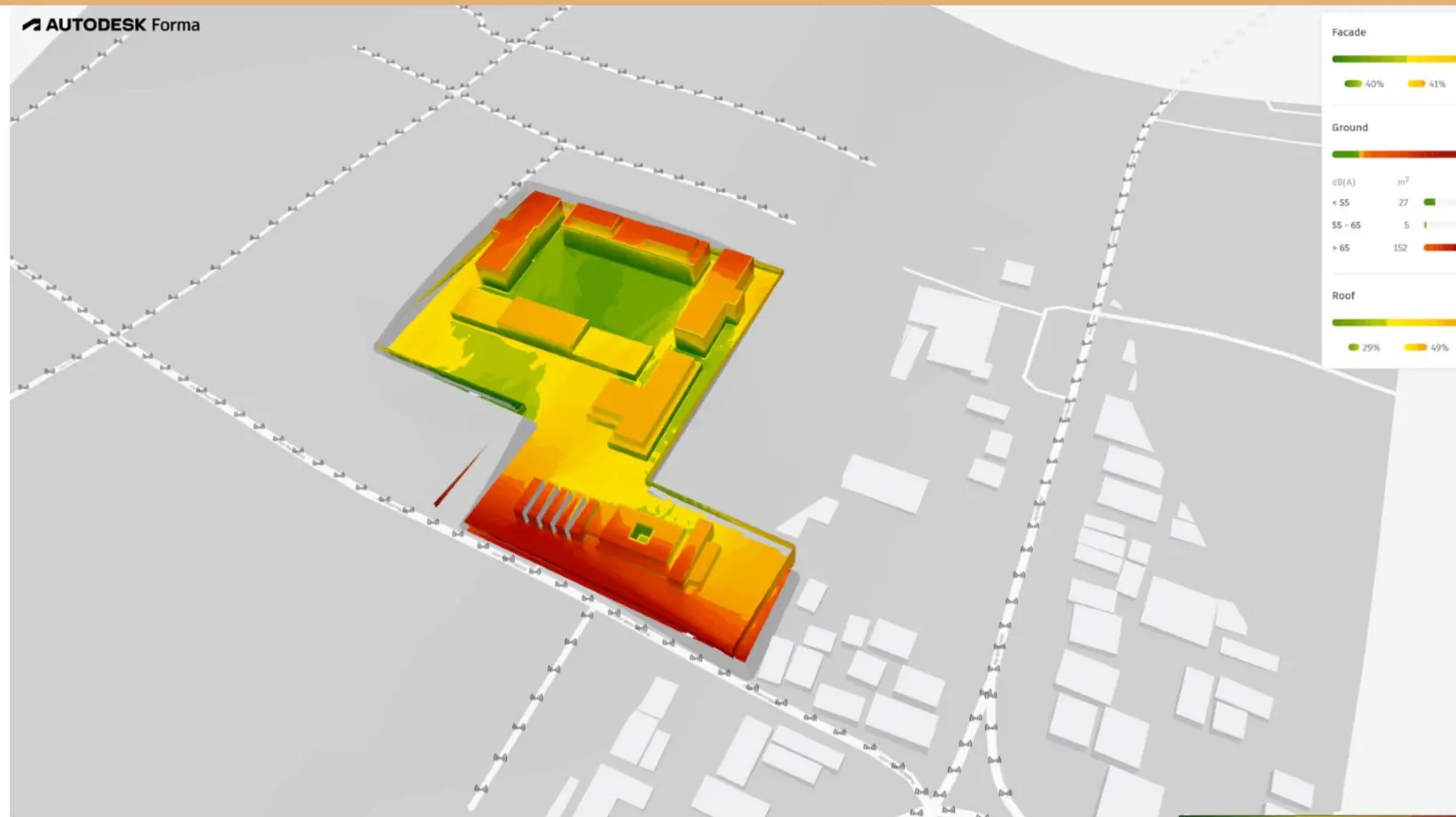Click the value 152 in the > 65 row
Viewport: 1456px width, 817px height.
1400,248
